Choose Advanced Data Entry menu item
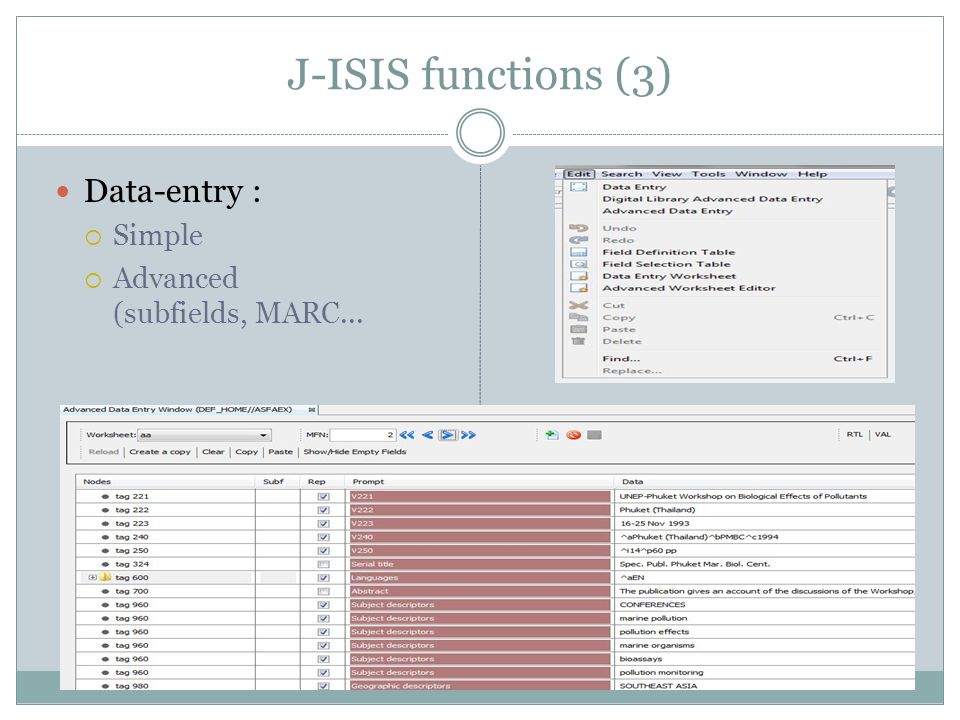Viewport: 960px width, 720px height. coord(667,211)
